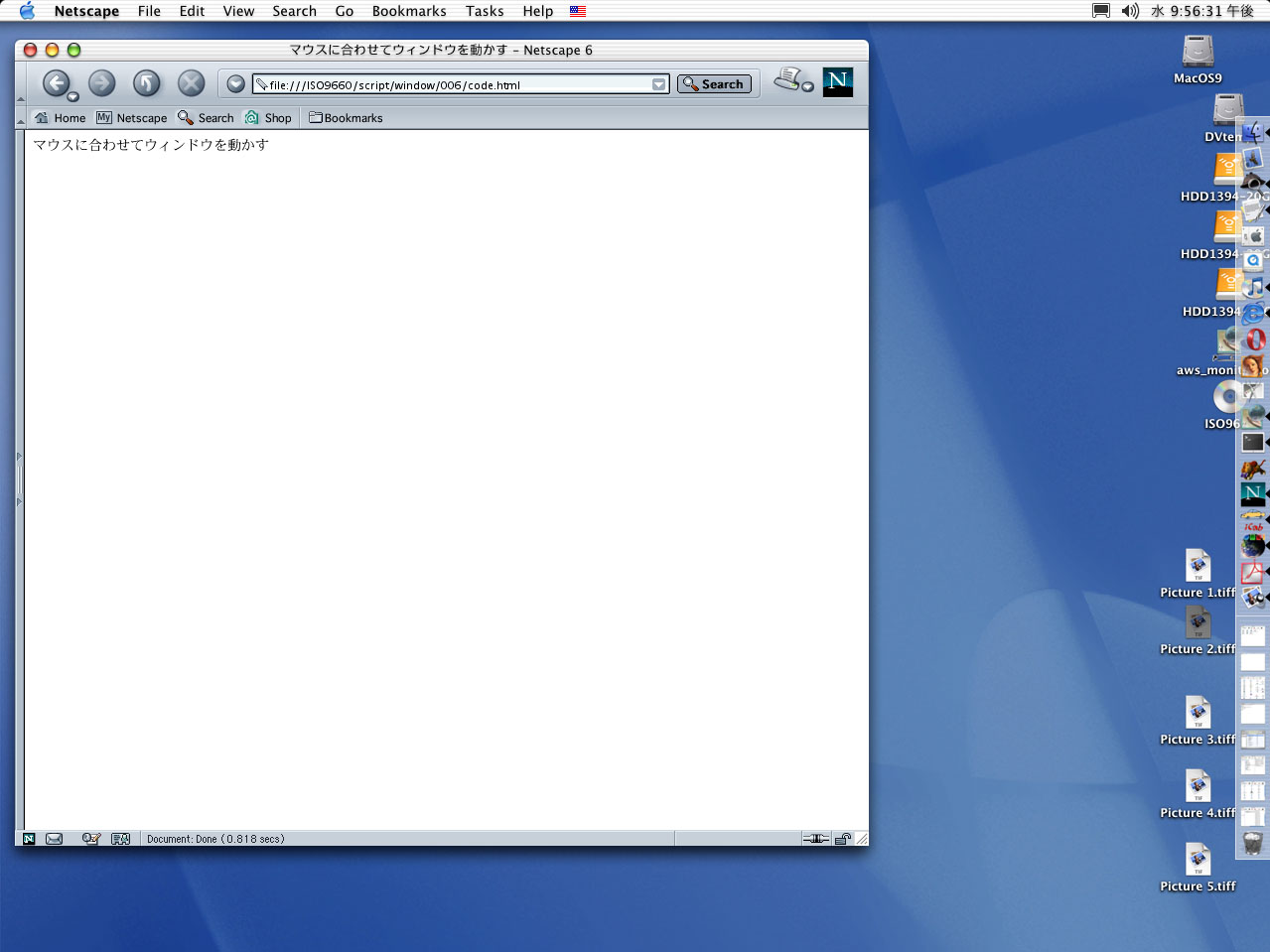Click Netscape icon in the Dock
This screenshot has height=952, width=1270.
pos(1253,493)
